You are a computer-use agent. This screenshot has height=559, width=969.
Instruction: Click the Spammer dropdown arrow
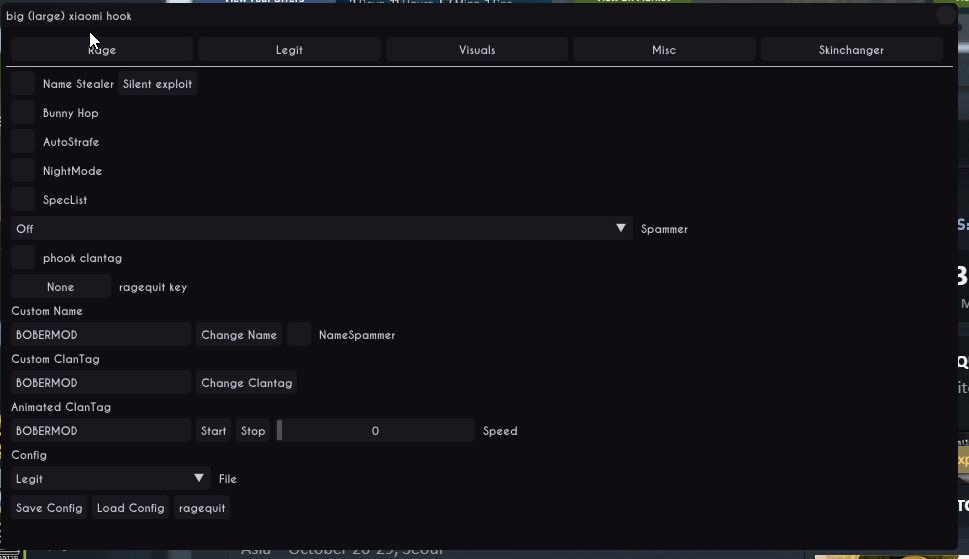[x=621, y=229]
